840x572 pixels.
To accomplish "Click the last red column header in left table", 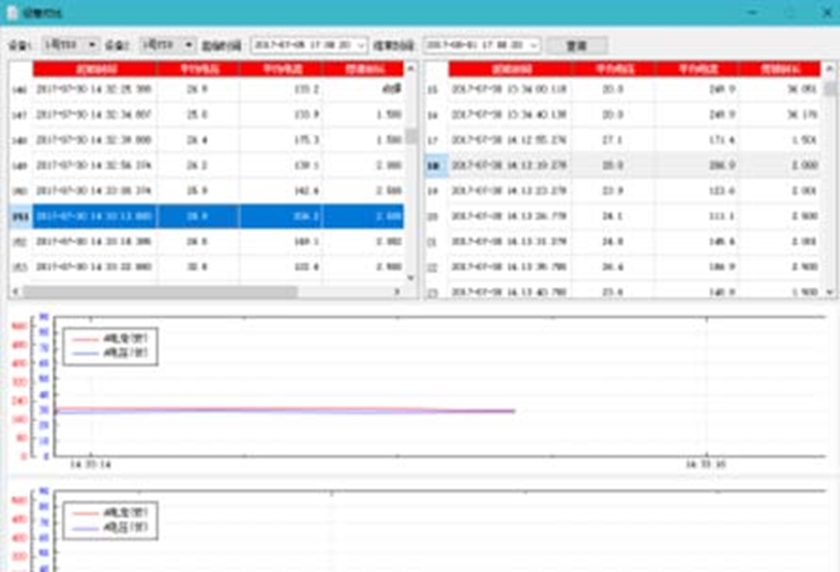I will click(363, 69).
